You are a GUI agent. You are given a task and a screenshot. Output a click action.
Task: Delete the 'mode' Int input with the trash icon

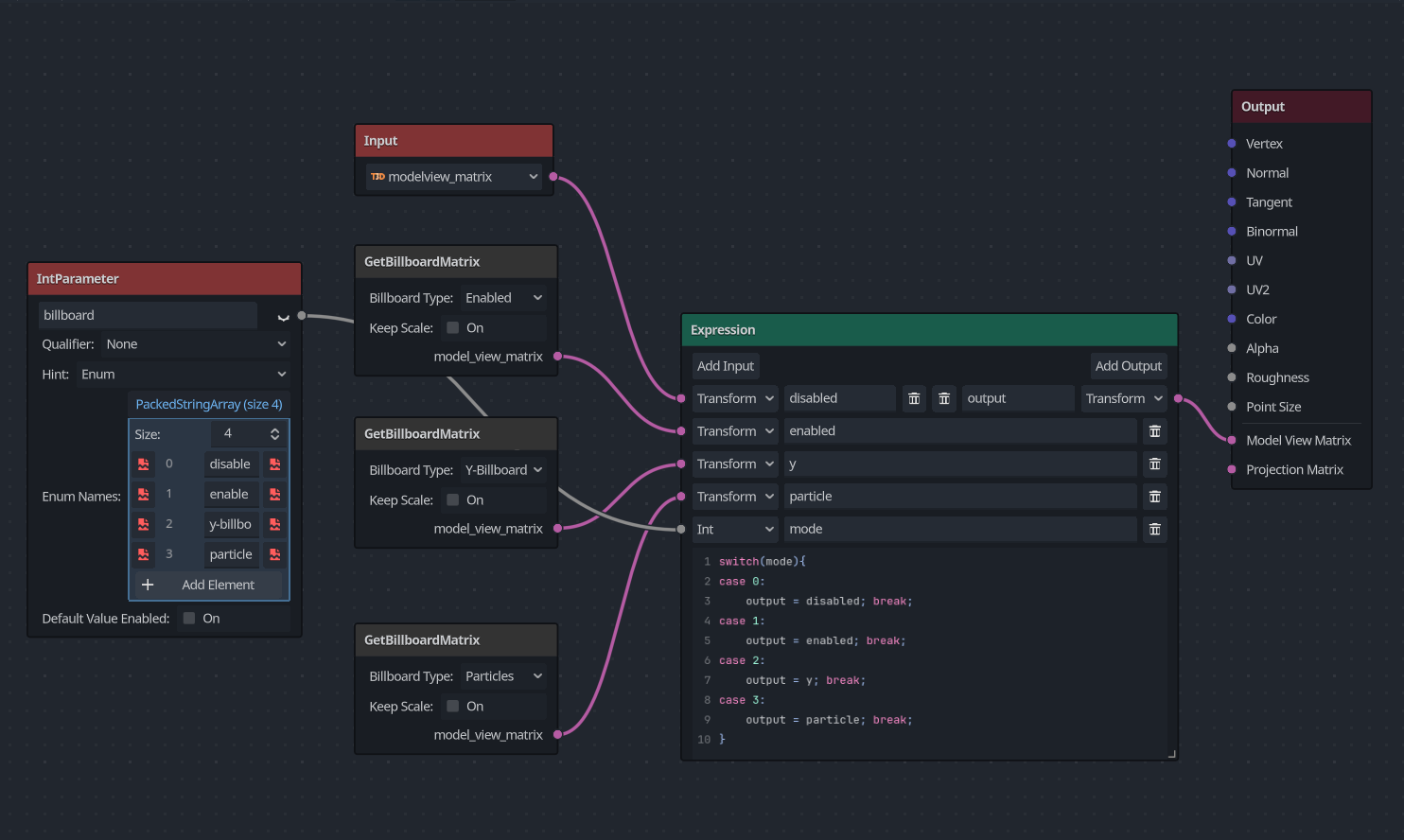[1154, 529]
